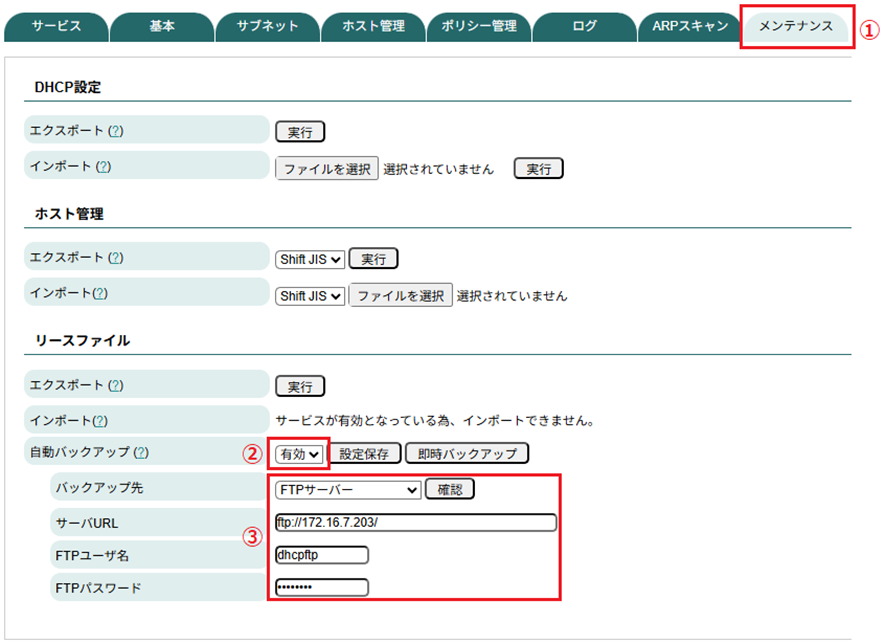Open the メンテナンス tab
The height and width of the screenshot is (643, 886).
795,27
